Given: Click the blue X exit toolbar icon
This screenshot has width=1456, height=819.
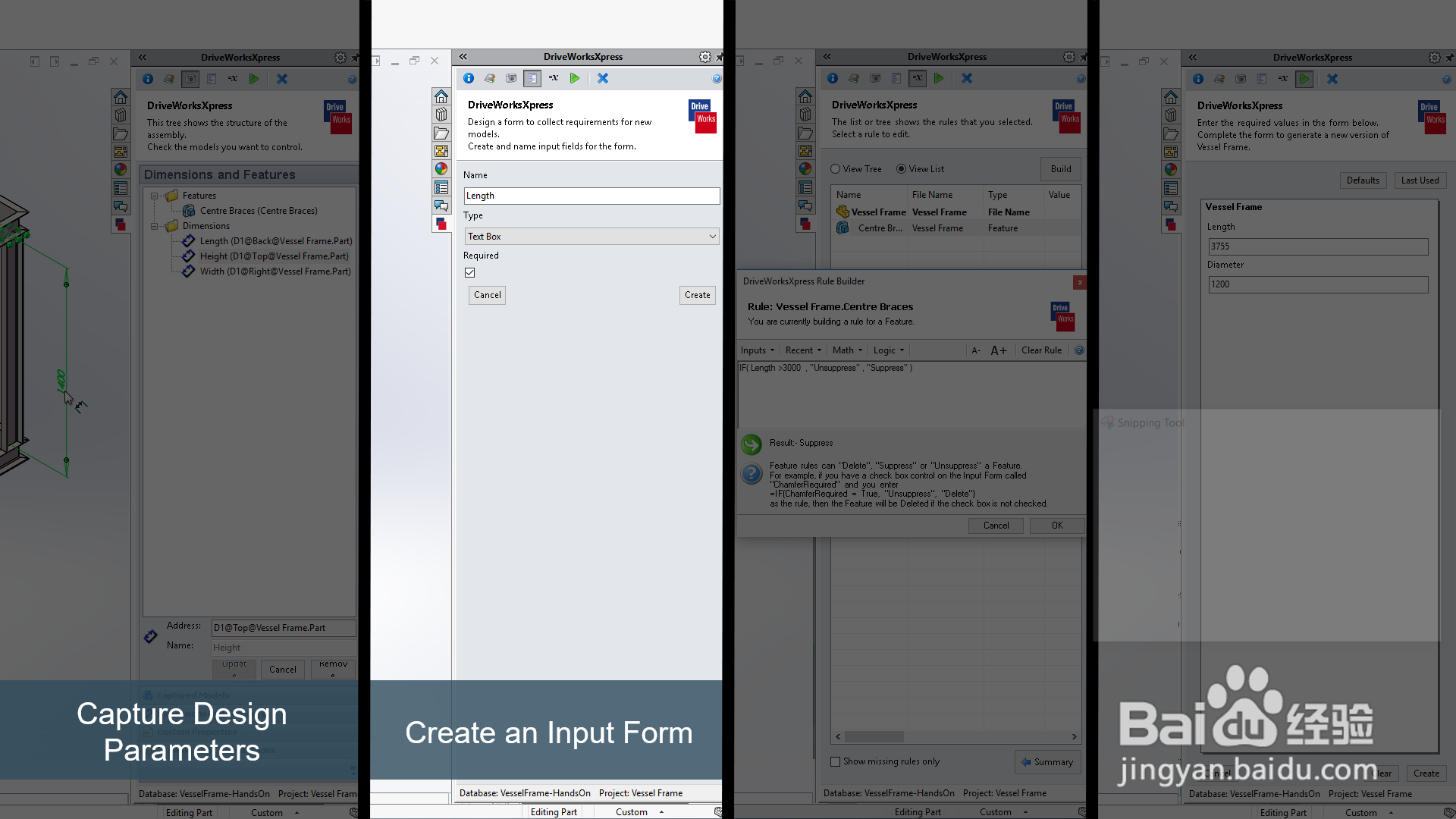Looking at the screenshot, I should [603, 78].
